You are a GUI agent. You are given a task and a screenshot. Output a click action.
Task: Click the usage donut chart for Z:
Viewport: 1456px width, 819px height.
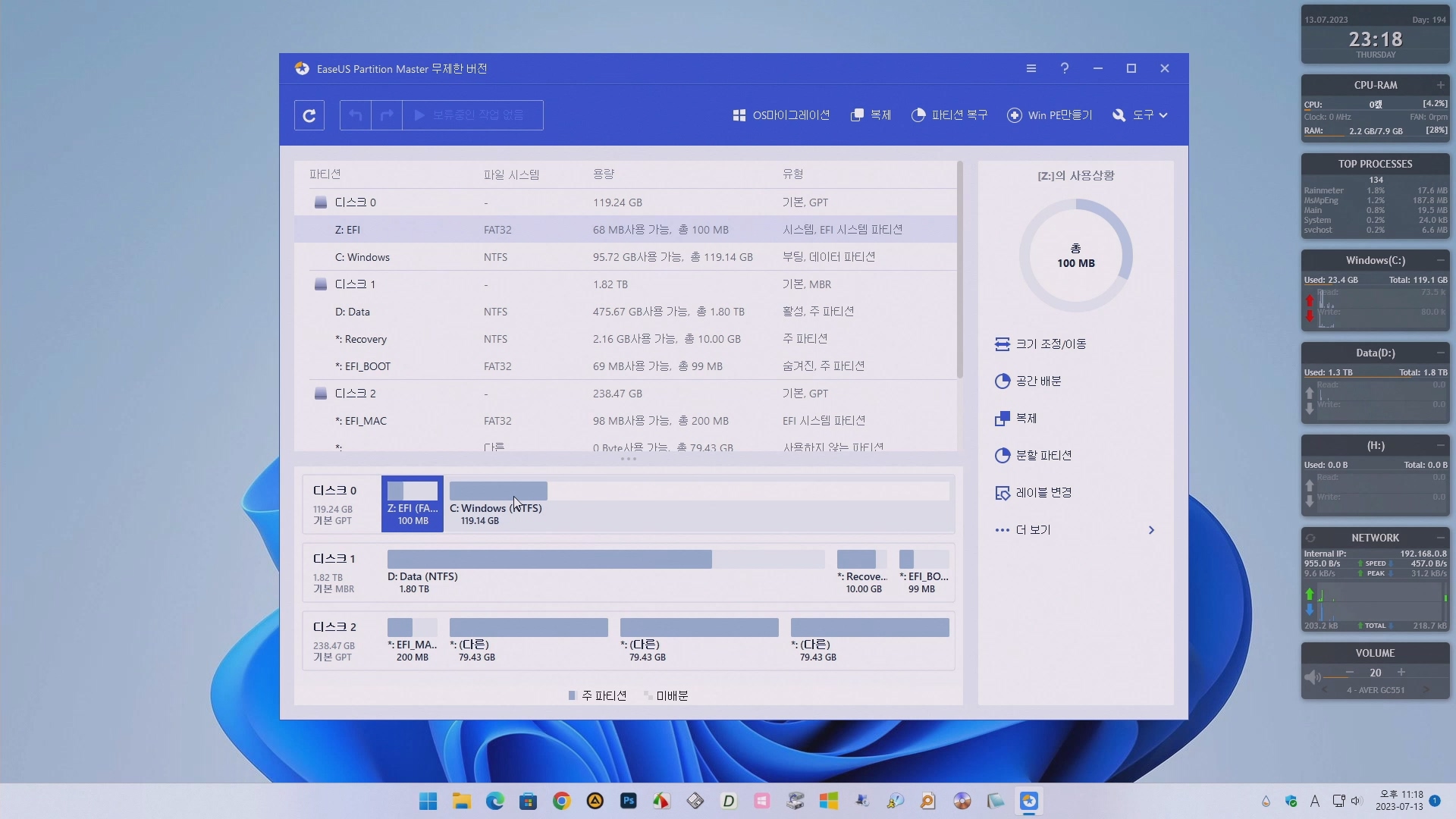[1076, 256]
